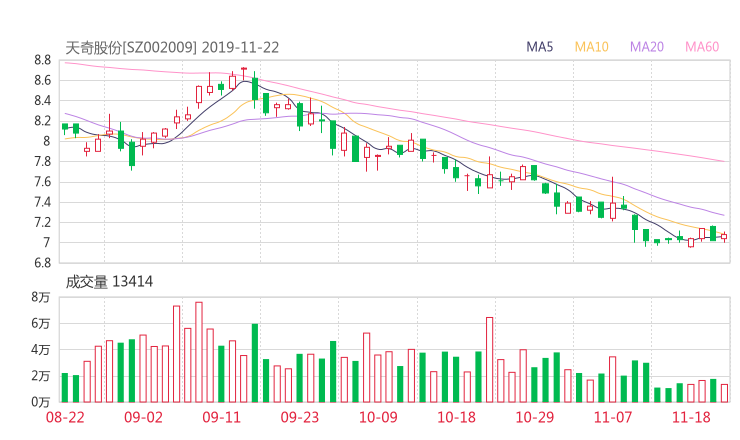Click the 6万 volume axis label
740x440 pixels.
point(41,323)
